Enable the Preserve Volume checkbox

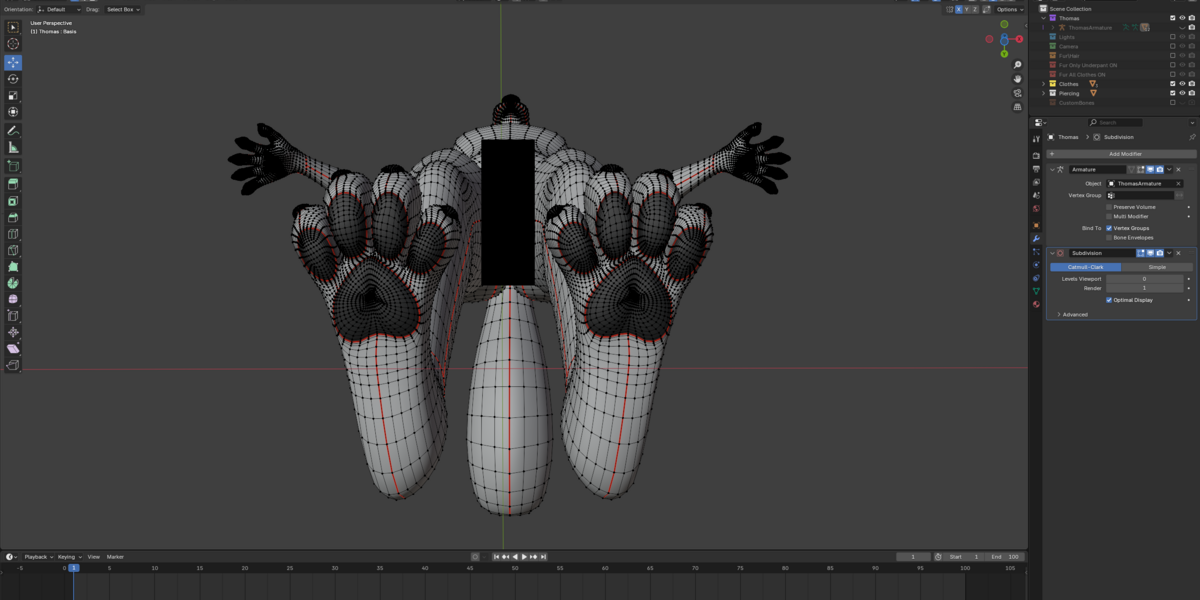1109,207
